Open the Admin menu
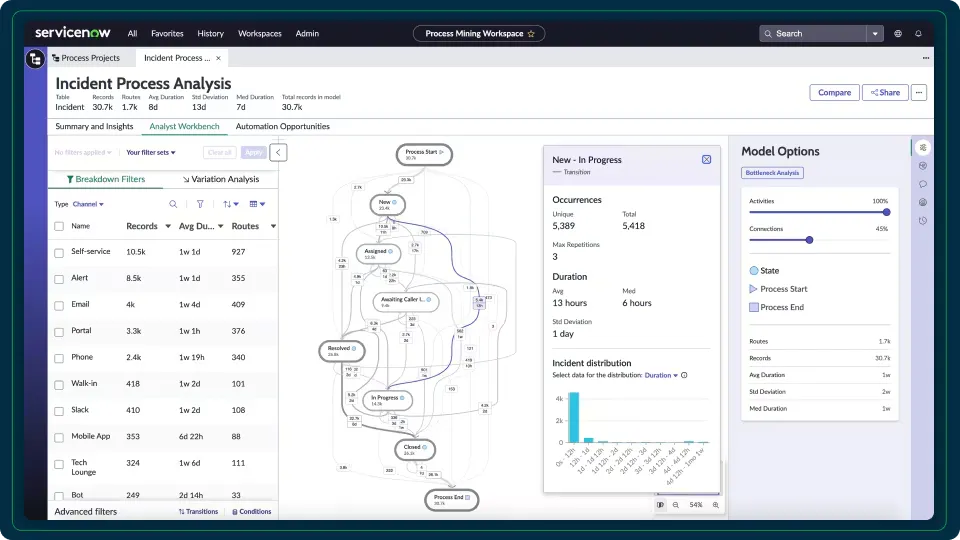The image size is (960, 540). click(x=307, y=34)
